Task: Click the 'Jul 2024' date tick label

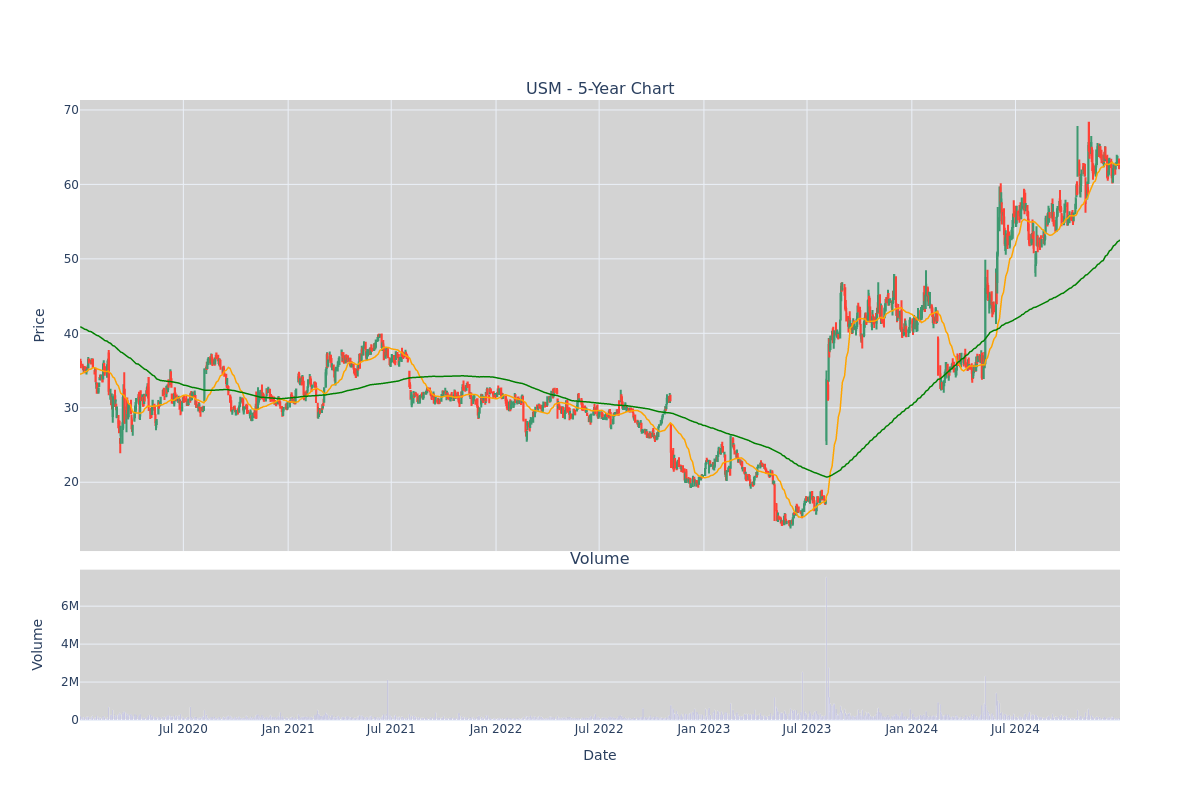Action: click(1015, 729)
